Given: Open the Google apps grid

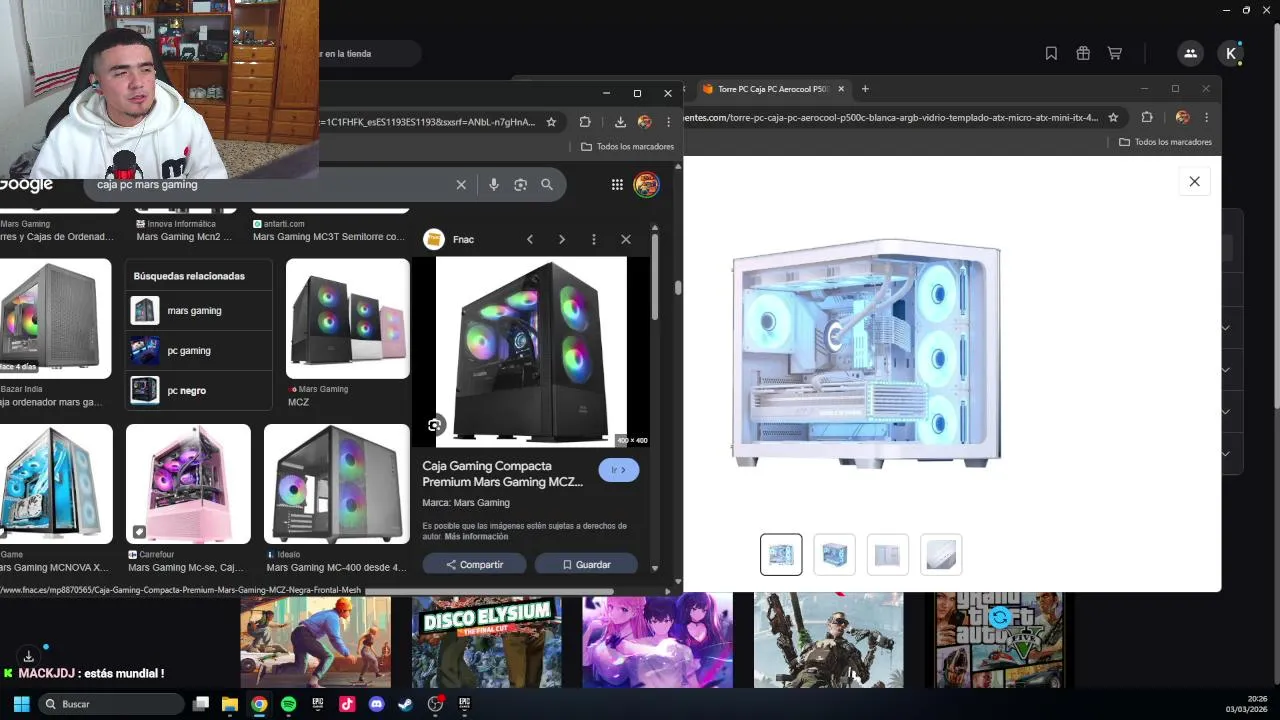Looking at the screenshot, I should point(617,185).
